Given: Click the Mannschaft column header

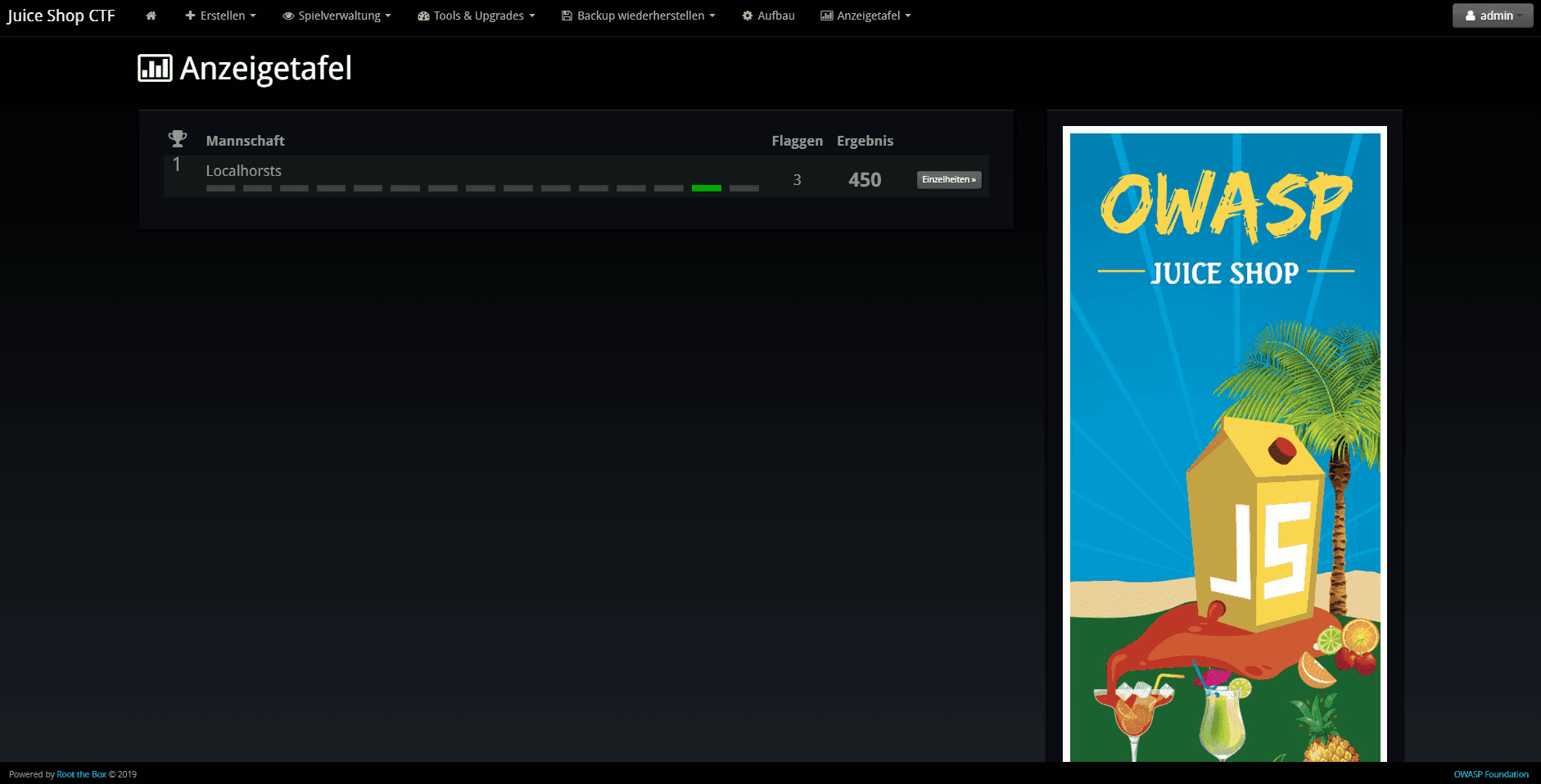Looking at the screenshot, I should coord(246,141).
